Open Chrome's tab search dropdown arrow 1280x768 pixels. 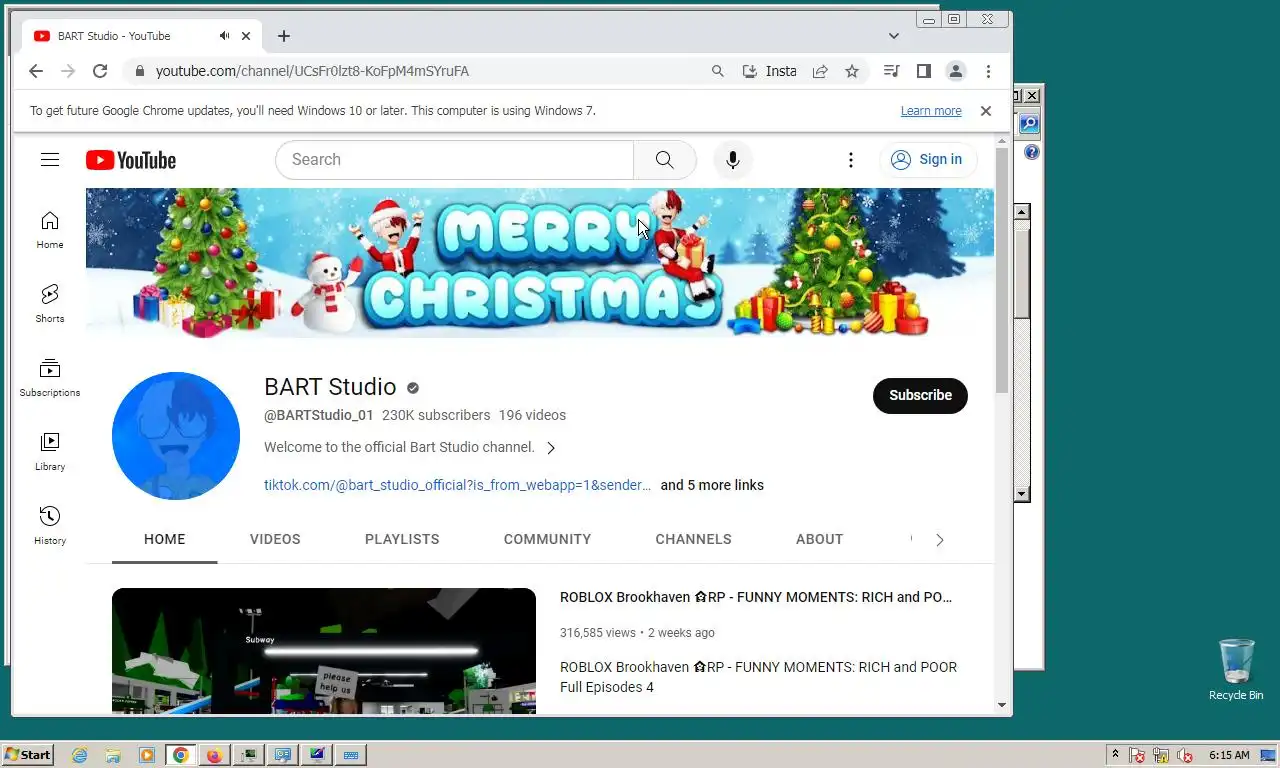pyautogui.click(x=894, y=36)
